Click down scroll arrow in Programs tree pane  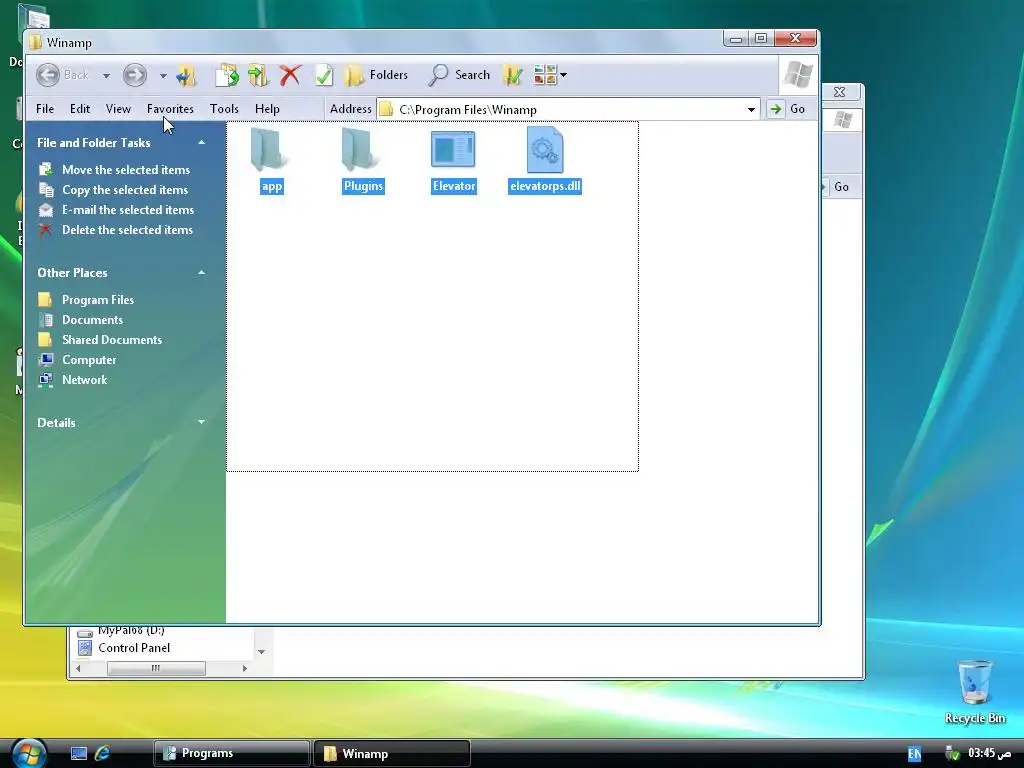click(x=261, y=652)
